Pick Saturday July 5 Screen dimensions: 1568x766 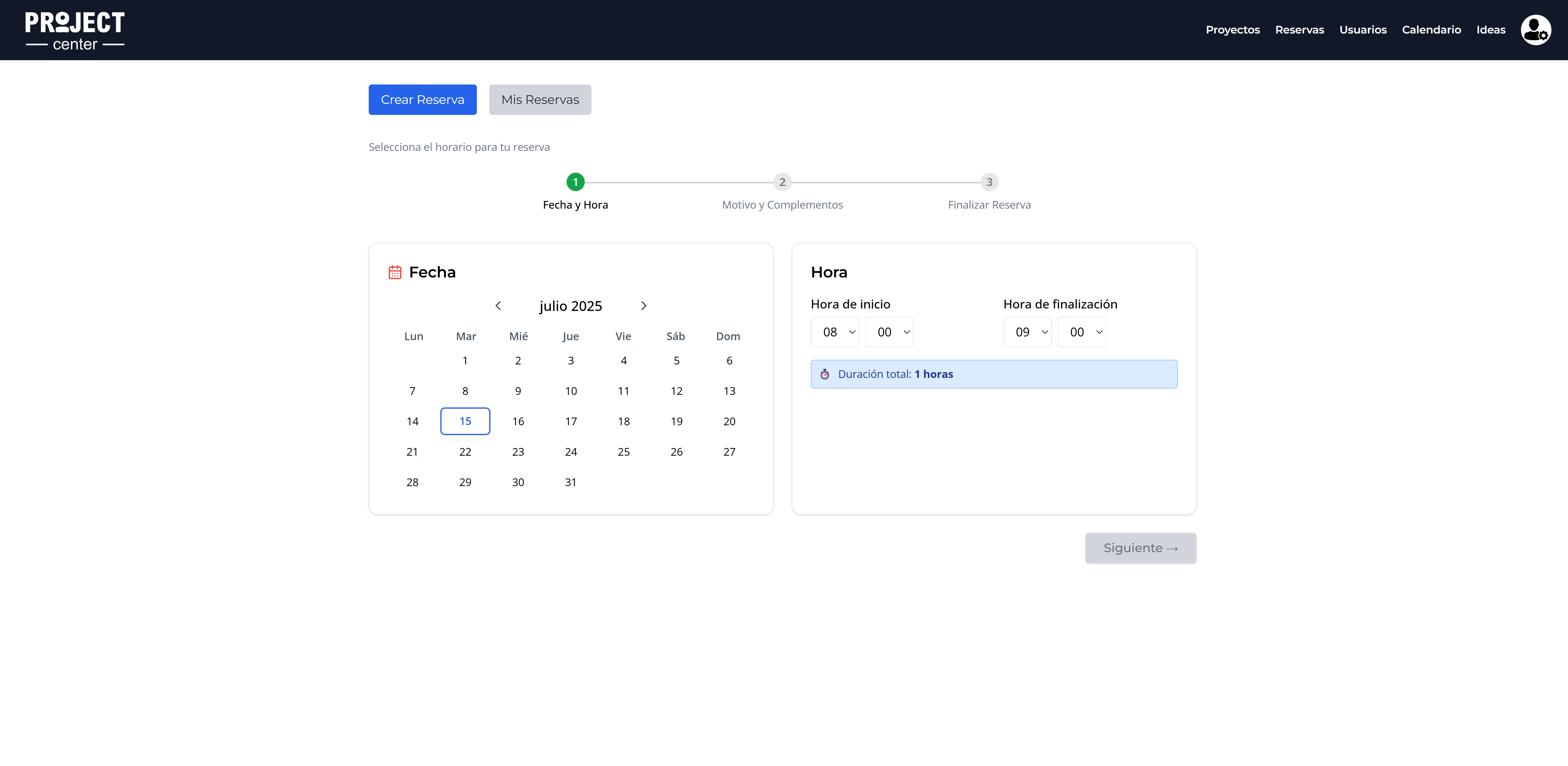coord(676,360)
